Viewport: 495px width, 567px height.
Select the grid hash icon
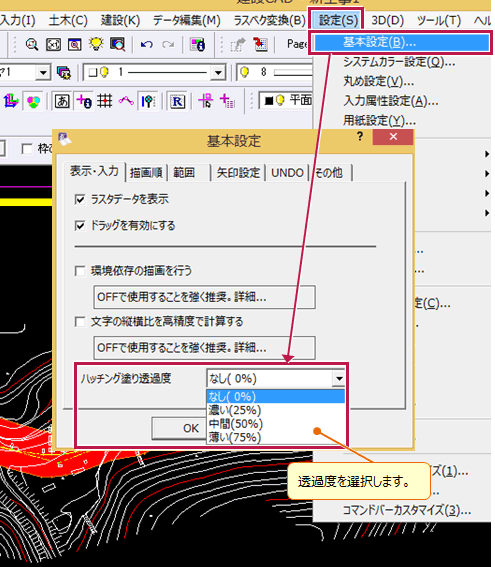104,101
